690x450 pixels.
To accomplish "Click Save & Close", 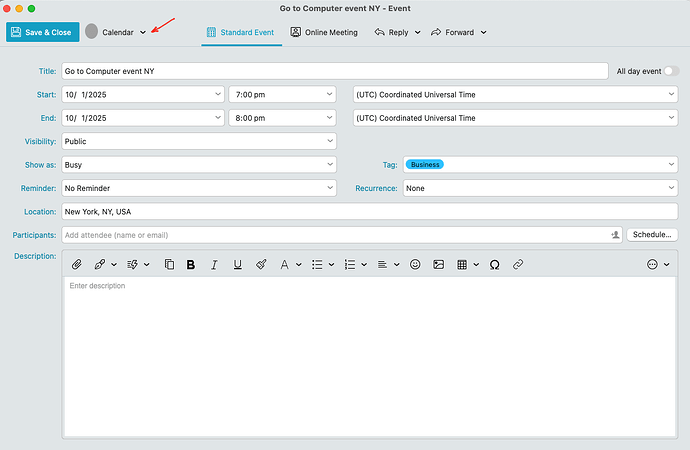I will [43, 32].
